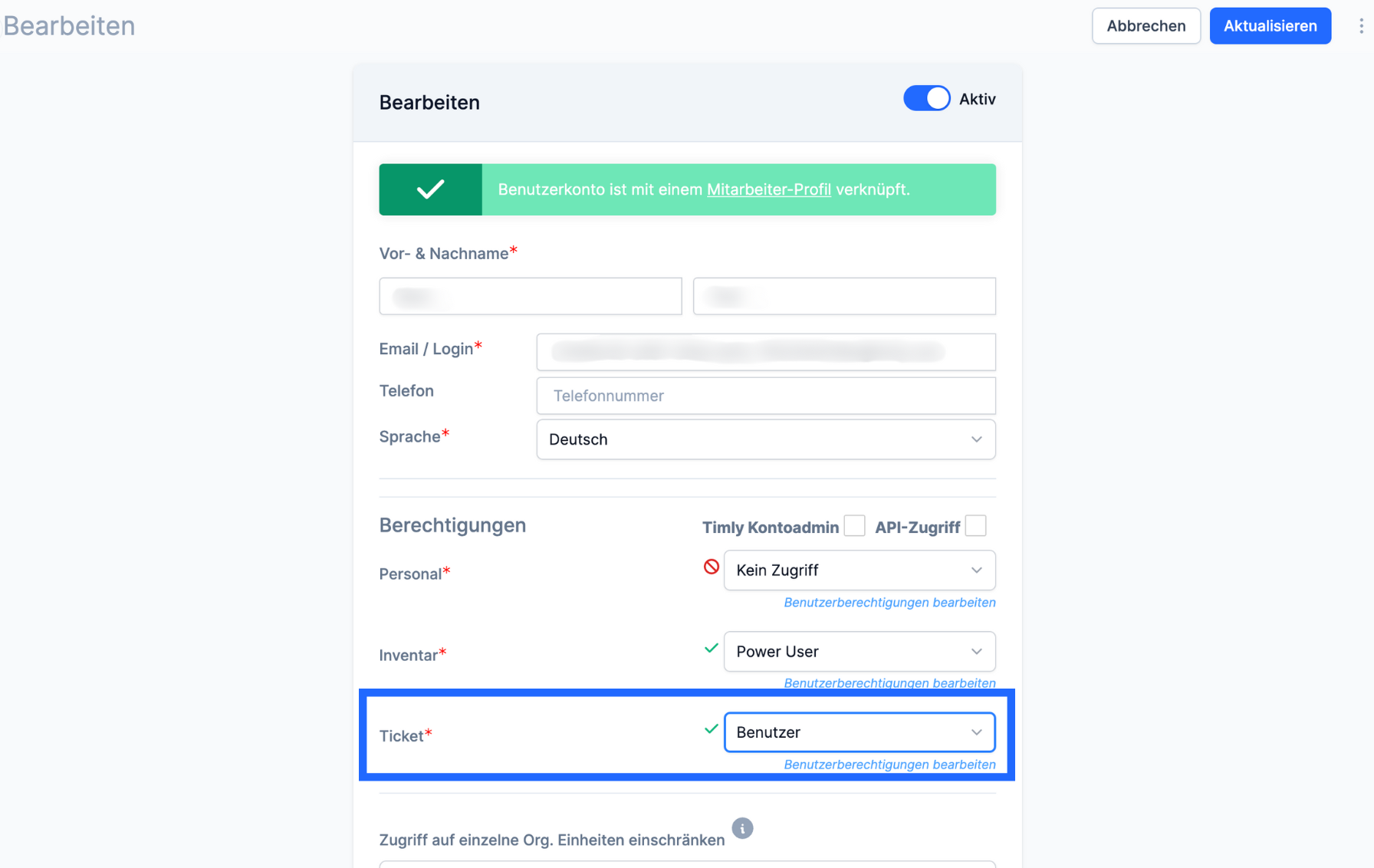
Task: Click the Abbrechen button
Action: (1146, 26)
